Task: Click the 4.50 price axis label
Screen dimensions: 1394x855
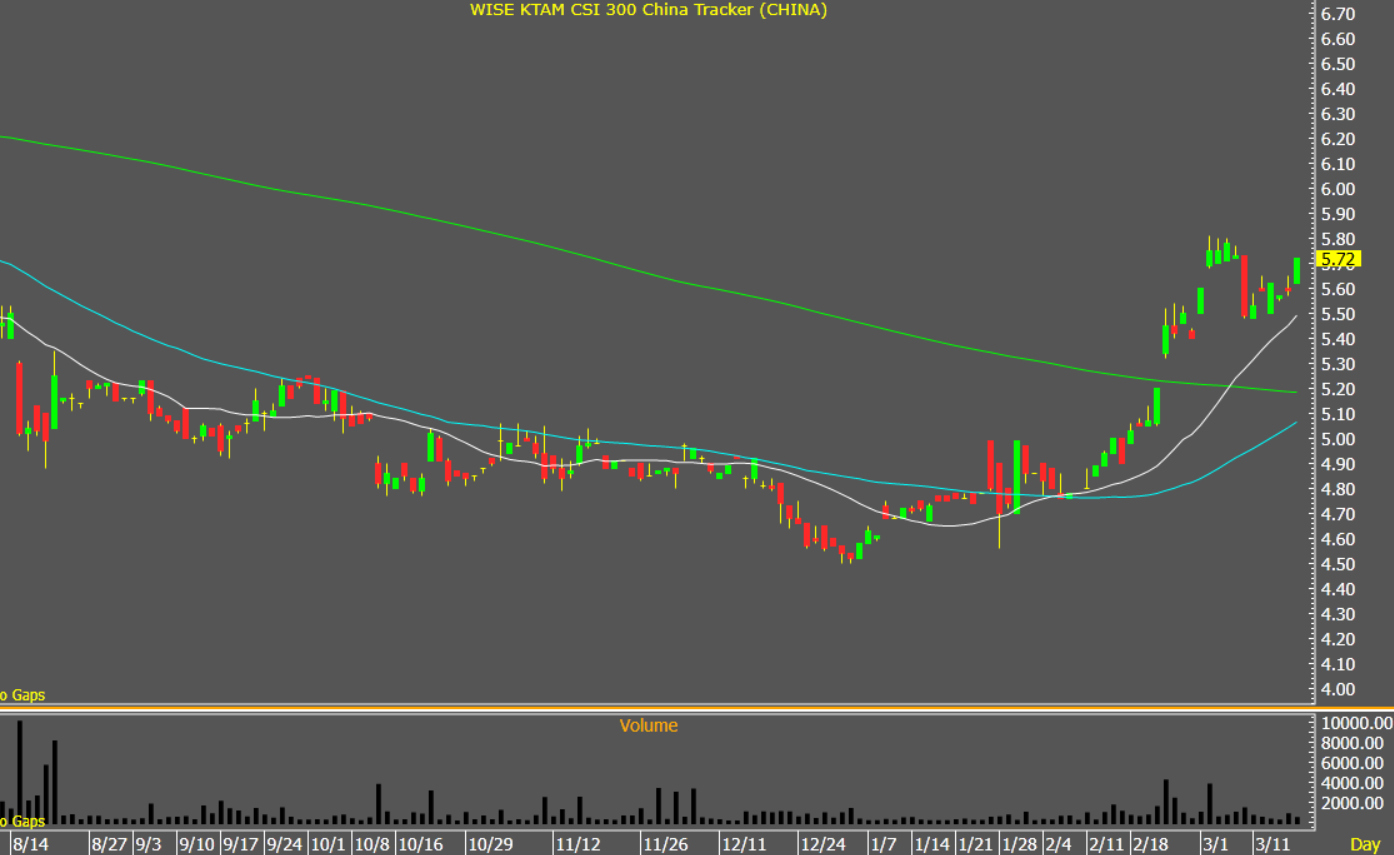Action: coord(1338,564)
